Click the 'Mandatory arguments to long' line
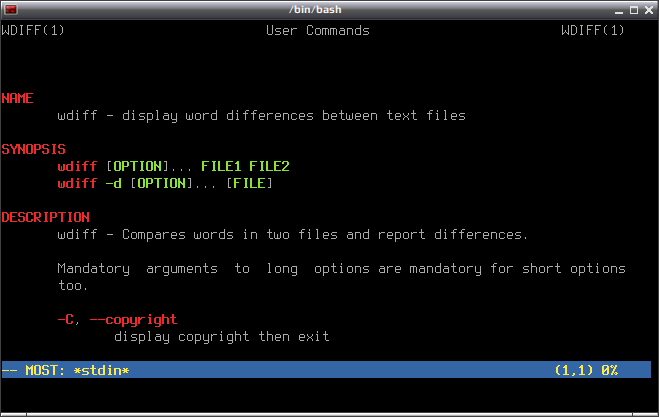Image resolution: width=659 pixels, height=417 pixels. 341,269
